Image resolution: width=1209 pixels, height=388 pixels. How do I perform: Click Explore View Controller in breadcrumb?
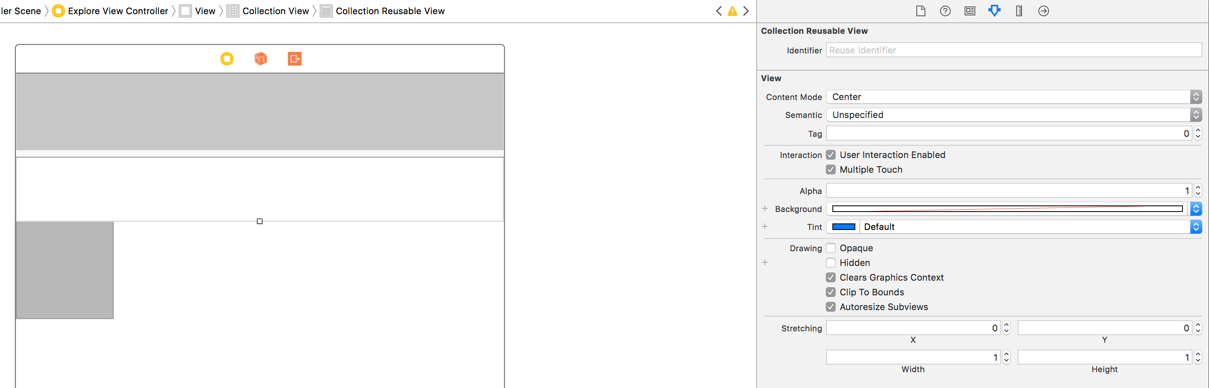pos(110,11)
